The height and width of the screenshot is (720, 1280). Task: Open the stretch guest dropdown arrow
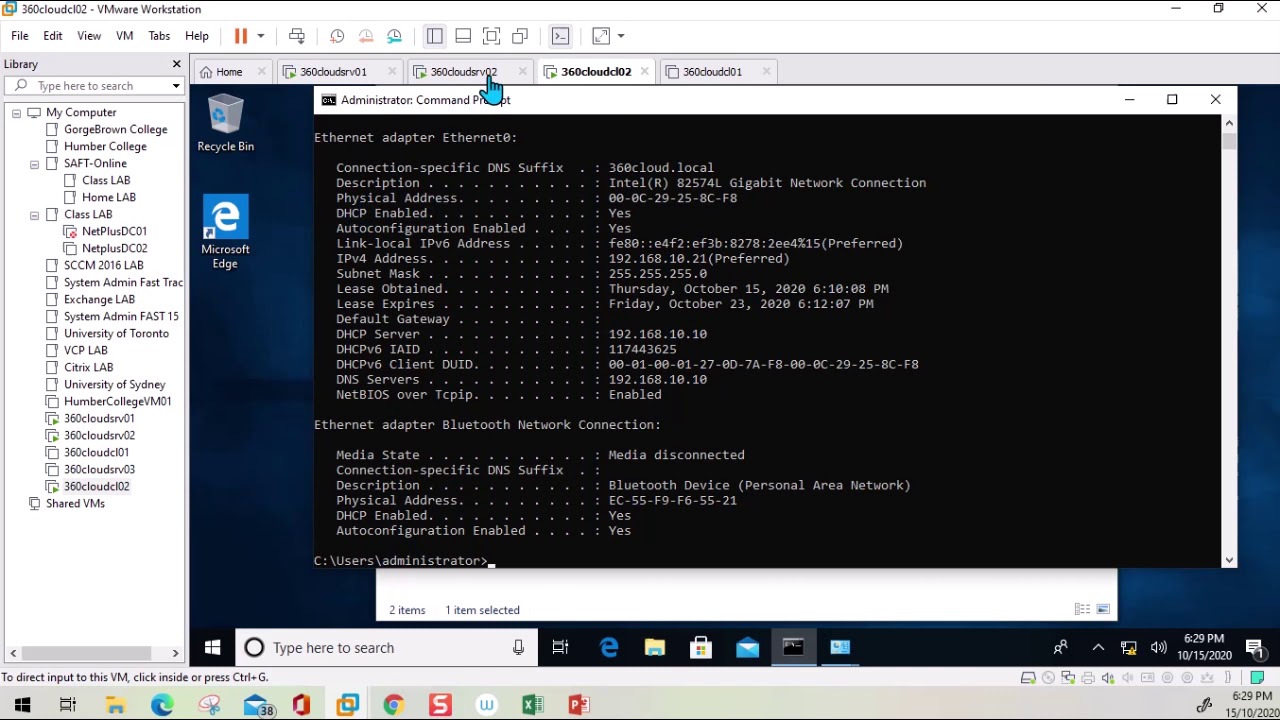pos(621,36)
